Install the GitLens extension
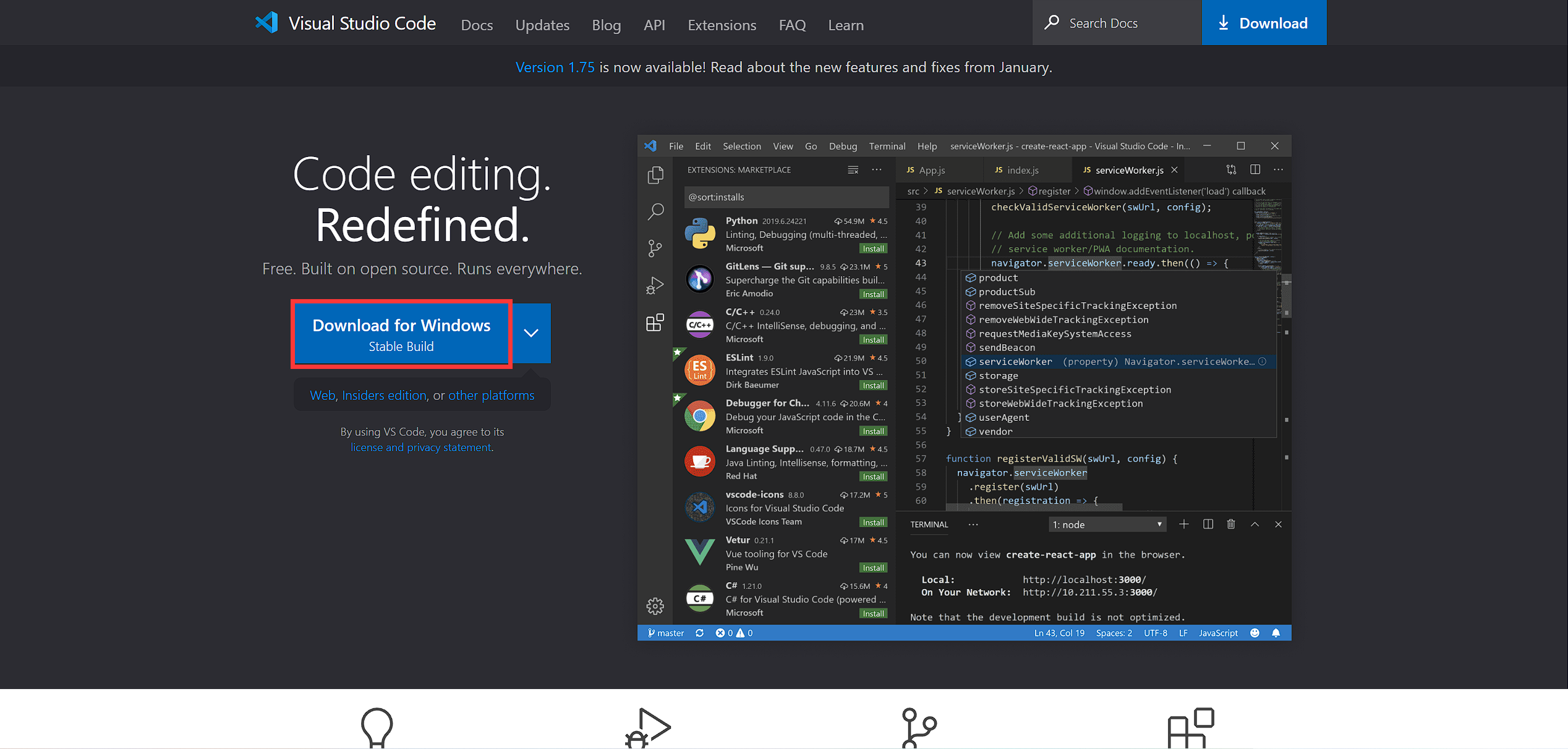 point(873,294)
